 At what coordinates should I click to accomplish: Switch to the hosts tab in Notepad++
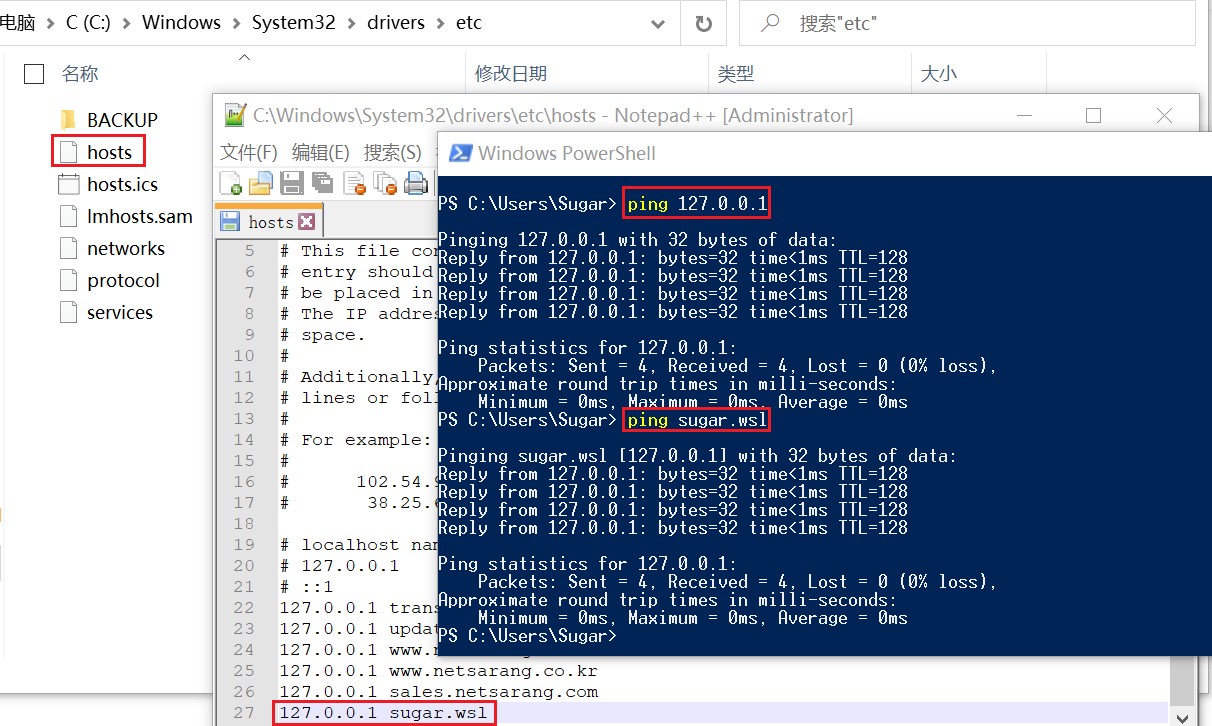click(x=269, y=221)
